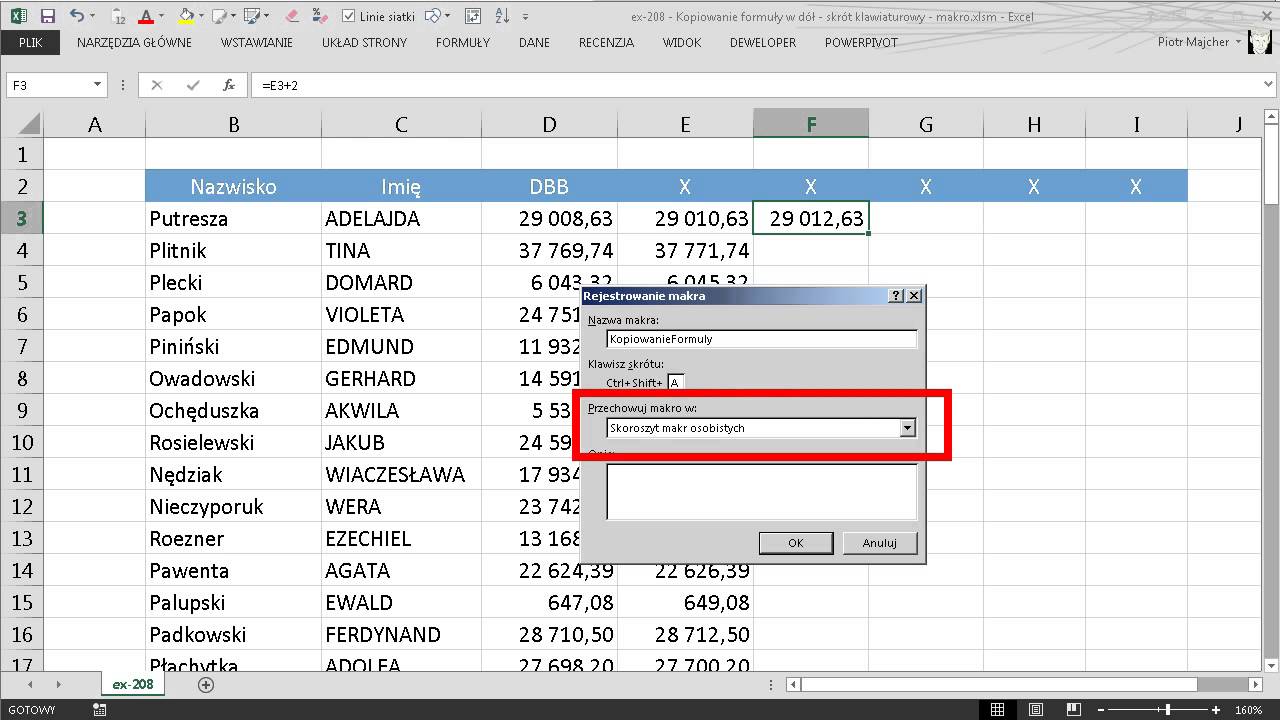Image resolution: width=1280 pixels, height=720 pixels.
Task: Open the WSTAWIANIE ribbon tab
Action: [257, 43]
